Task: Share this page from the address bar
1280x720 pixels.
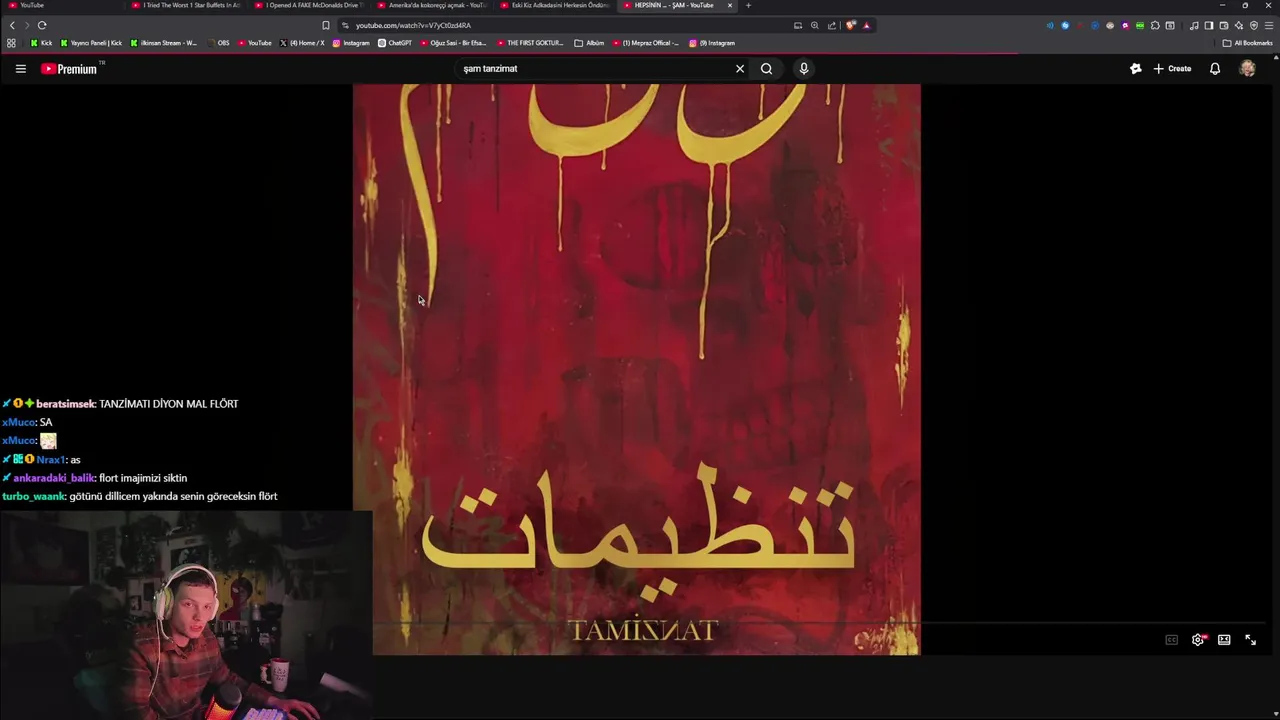Action: pos(832,25)
